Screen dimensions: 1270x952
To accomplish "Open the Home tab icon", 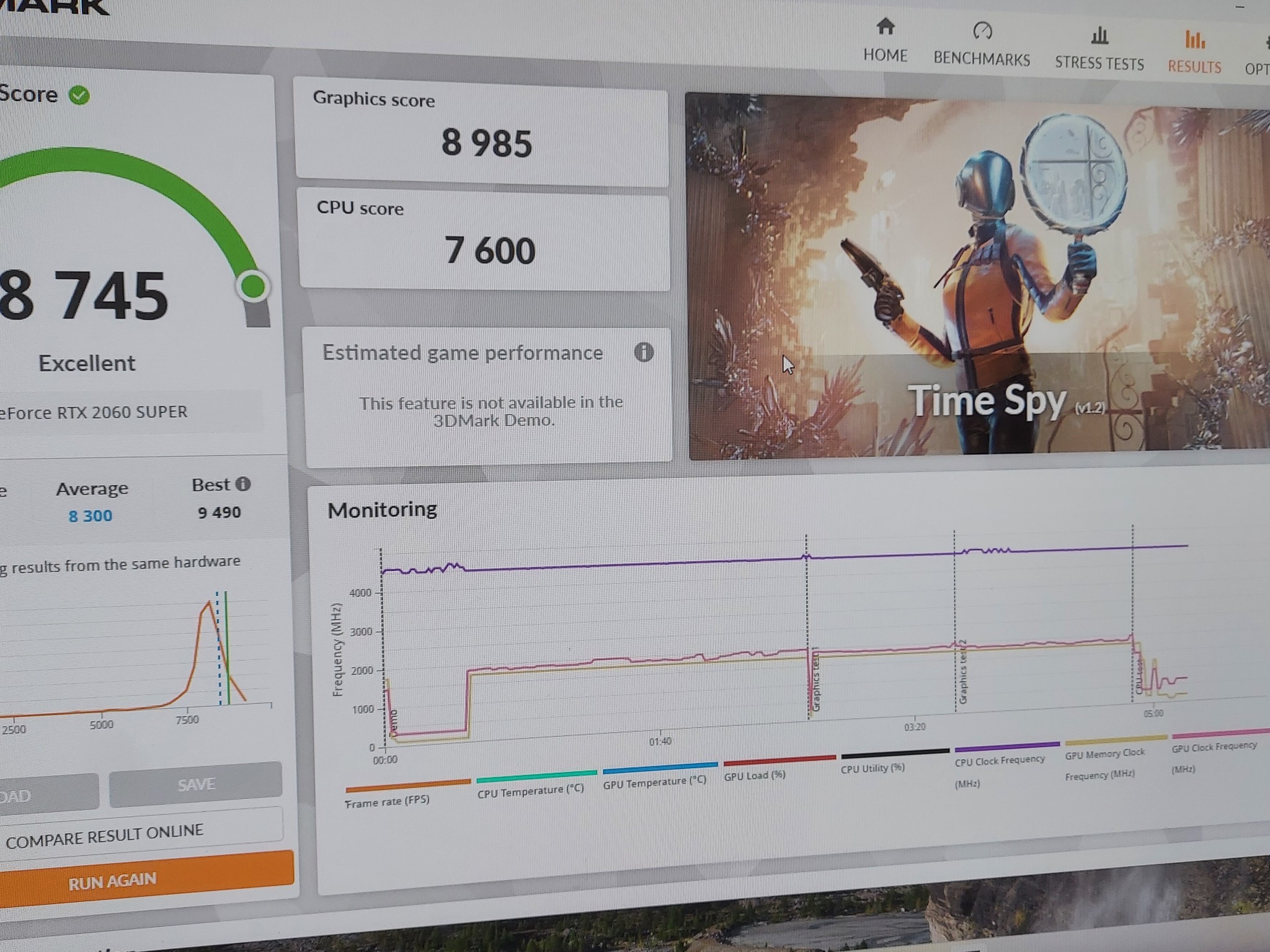I will tap(885, 27).
